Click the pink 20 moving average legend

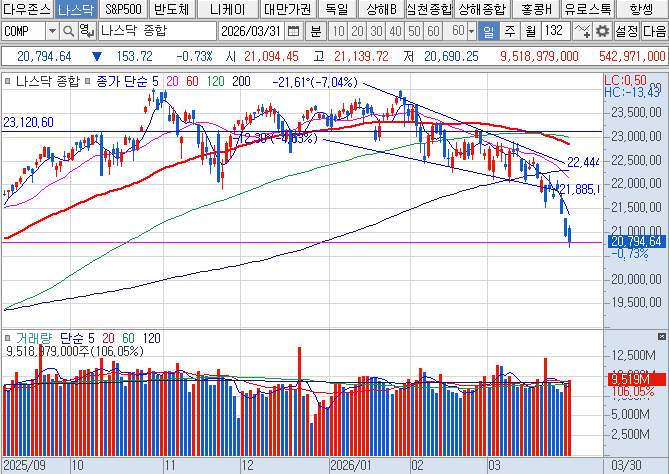tap(172, 81)
